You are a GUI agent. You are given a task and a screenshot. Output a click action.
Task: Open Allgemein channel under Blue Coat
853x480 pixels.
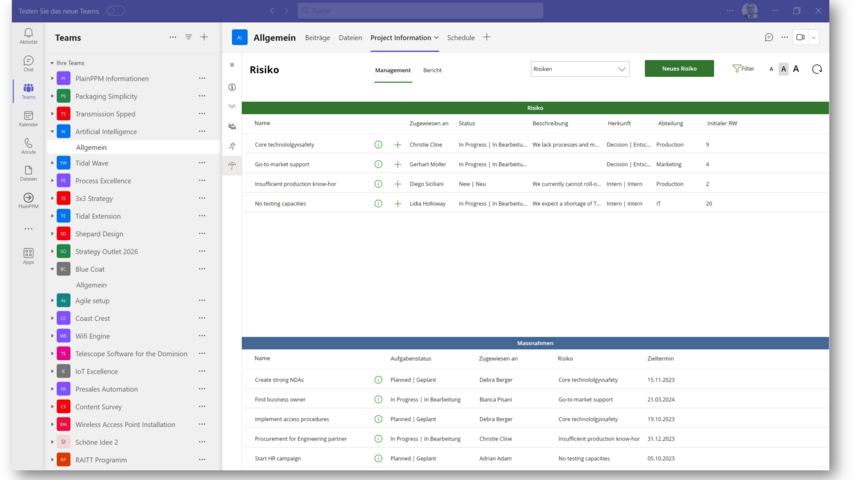pos(91,285)
